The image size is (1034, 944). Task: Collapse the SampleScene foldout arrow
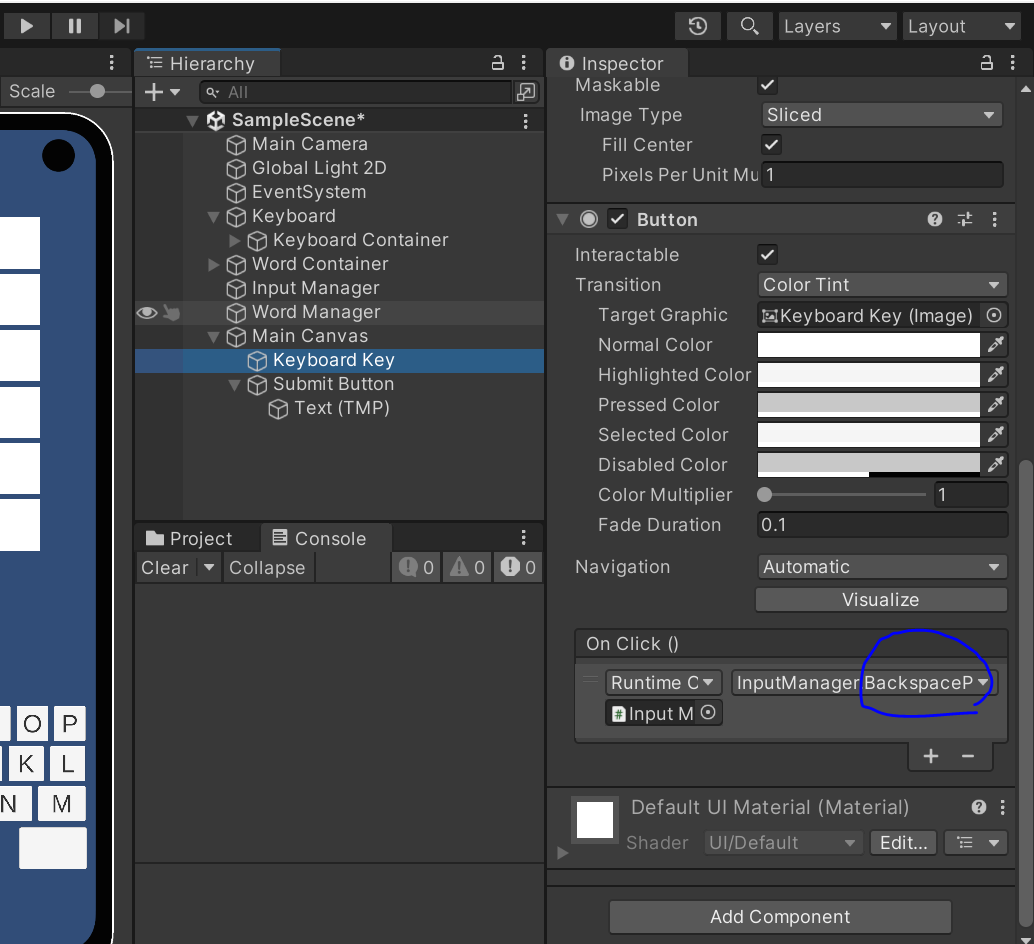[193, 121]
